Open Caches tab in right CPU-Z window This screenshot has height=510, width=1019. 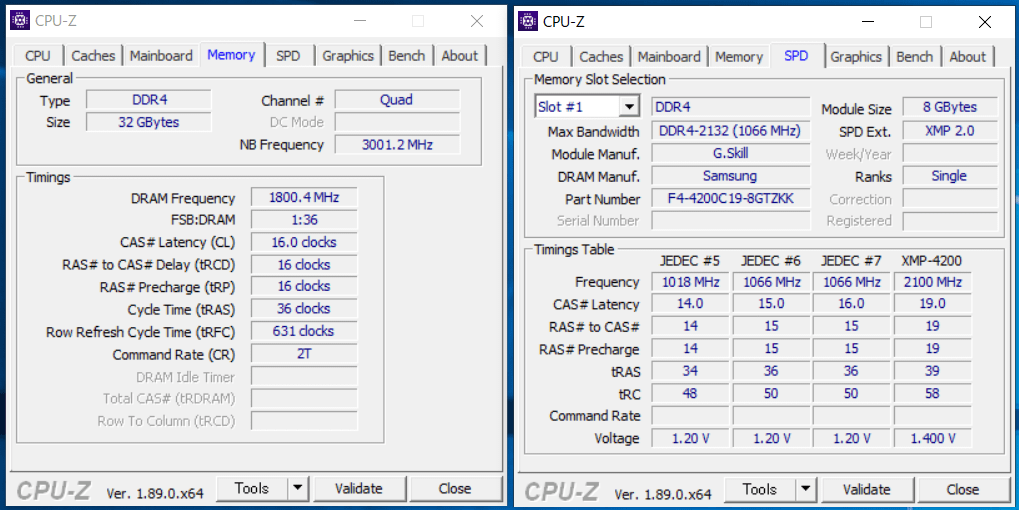point(601,57)
